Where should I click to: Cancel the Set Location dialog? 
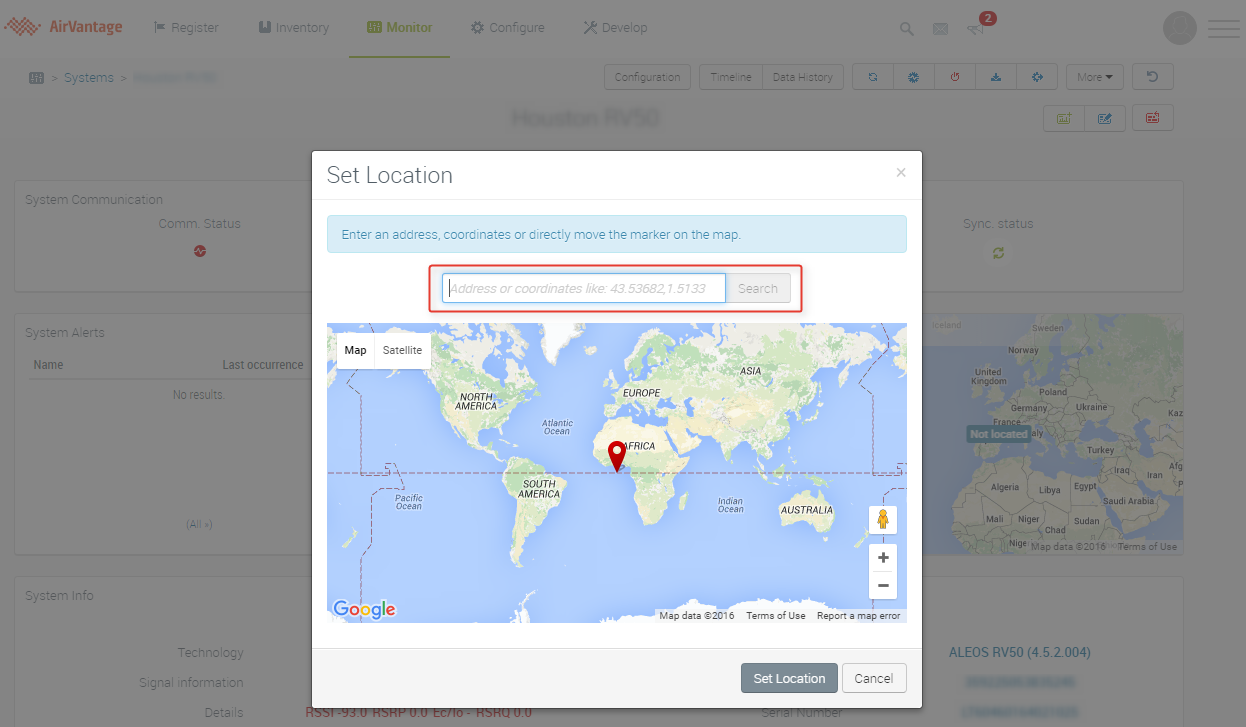(x=873, y=678)
